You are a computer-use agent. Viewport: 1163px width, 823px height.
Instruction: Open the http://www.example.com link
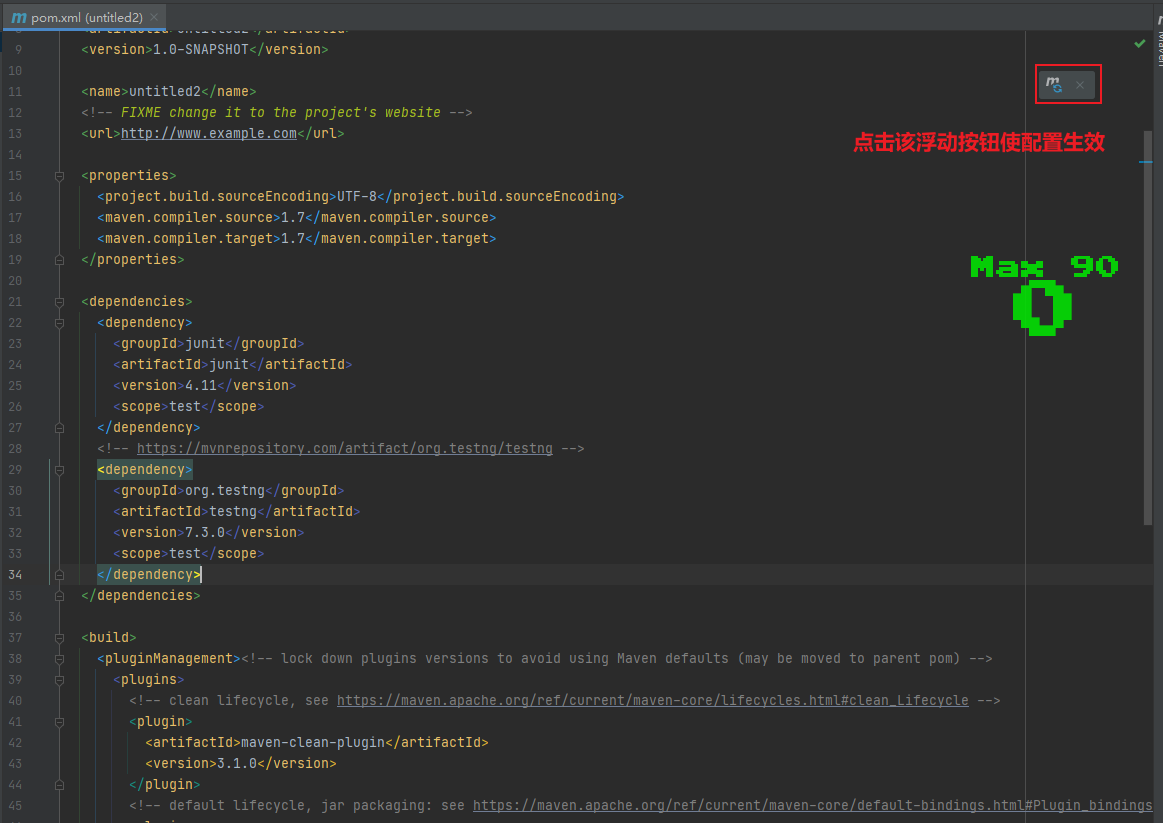tap(208, 133)
